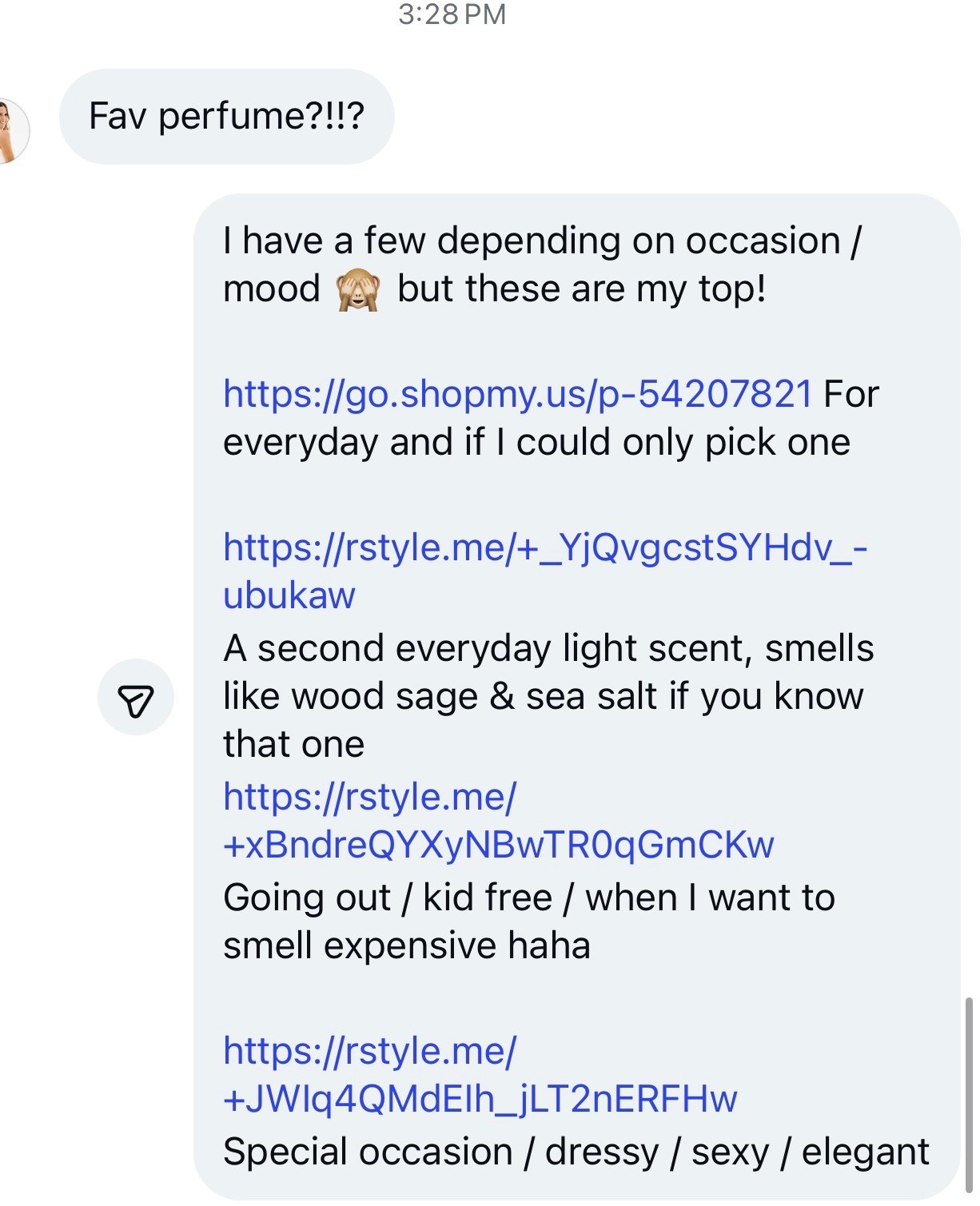Click the "A second everyday light scent" line

[548, 648]
